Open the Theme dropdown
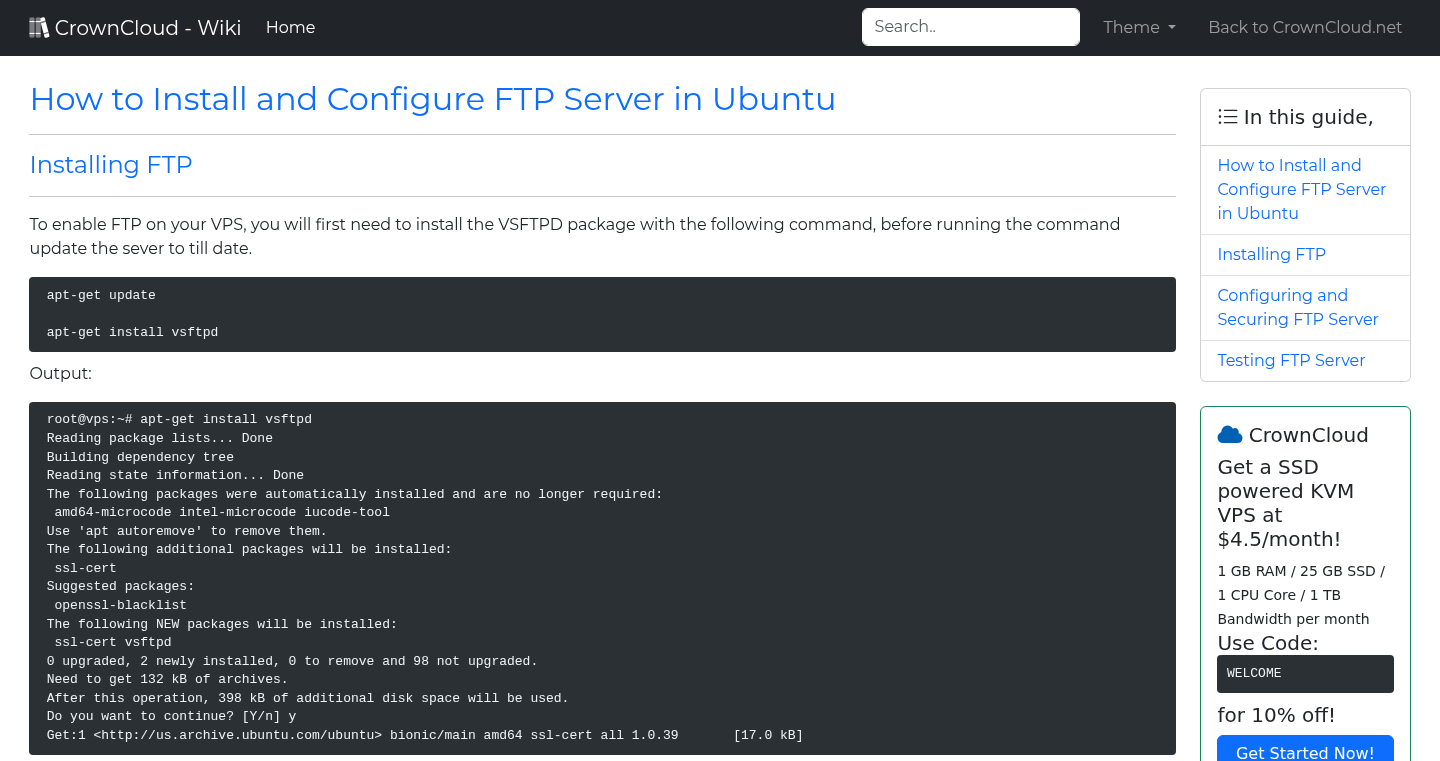The image size is (1440, 761). pyautogui.click(x=1138, y=27)
